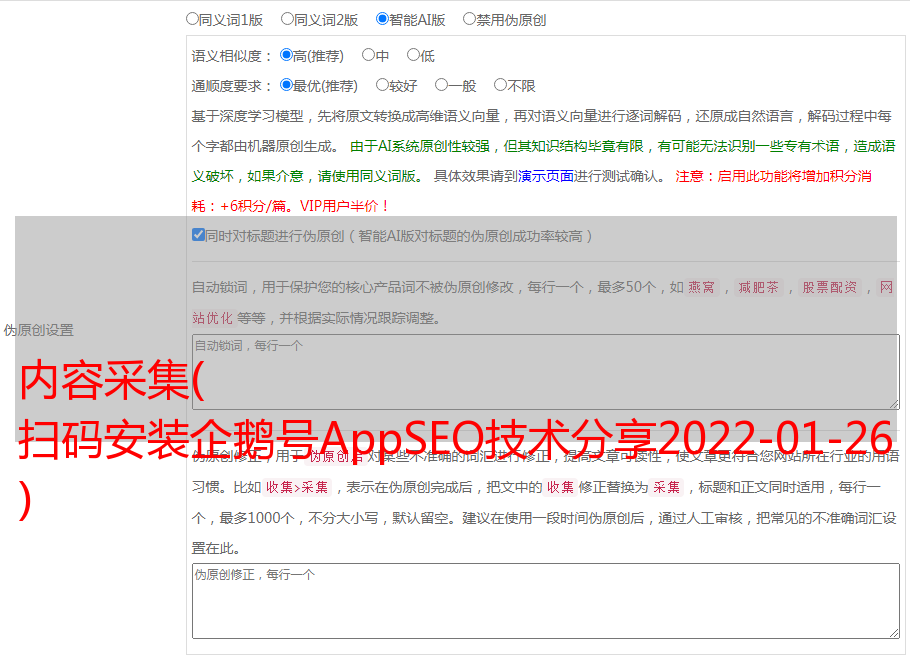
Task: Click resize handle of 自动锁词 textarea
Action: [894, 404]
